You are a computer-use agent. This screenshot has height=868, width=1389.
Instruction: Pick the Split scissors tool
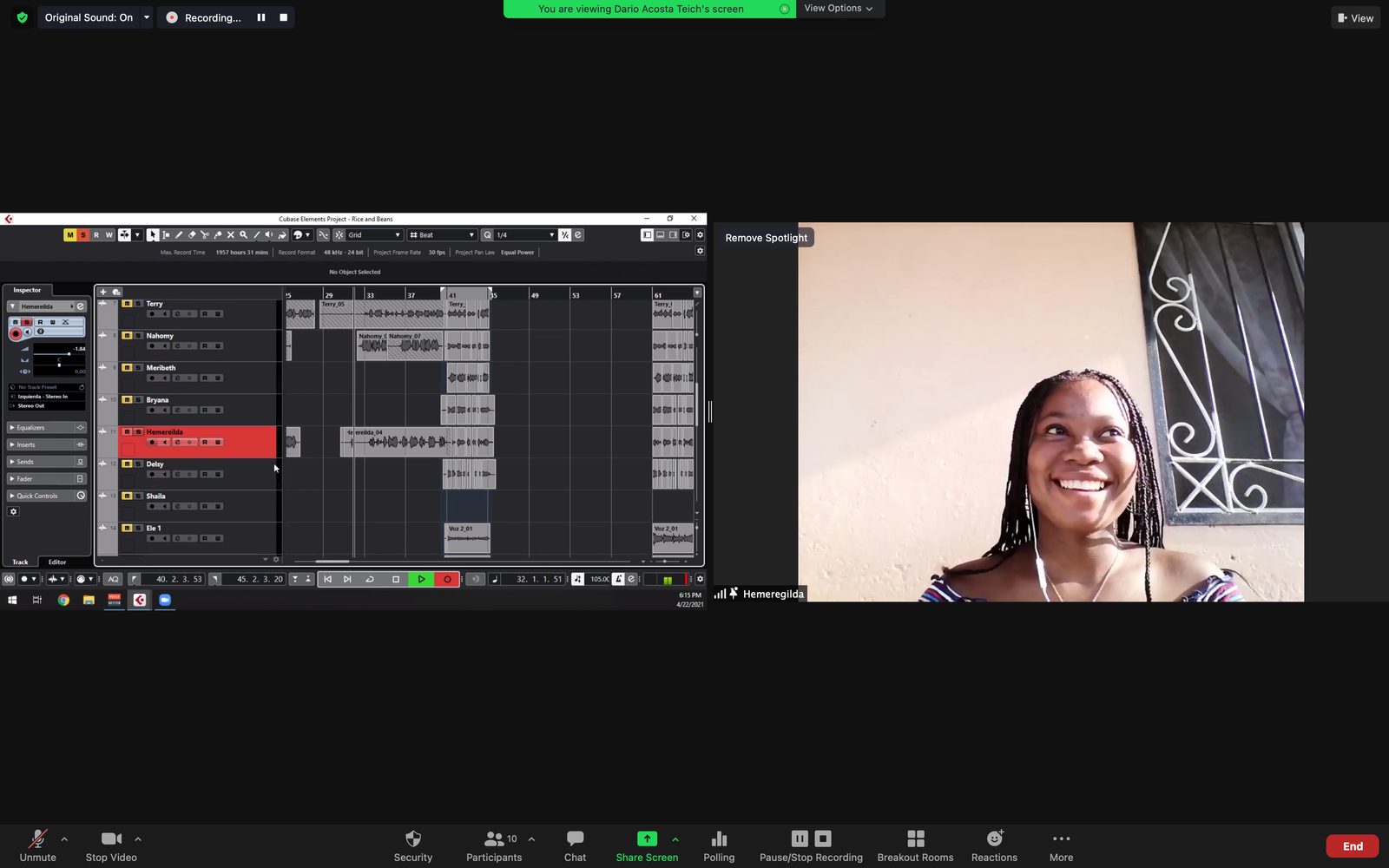tap(205, 235)
